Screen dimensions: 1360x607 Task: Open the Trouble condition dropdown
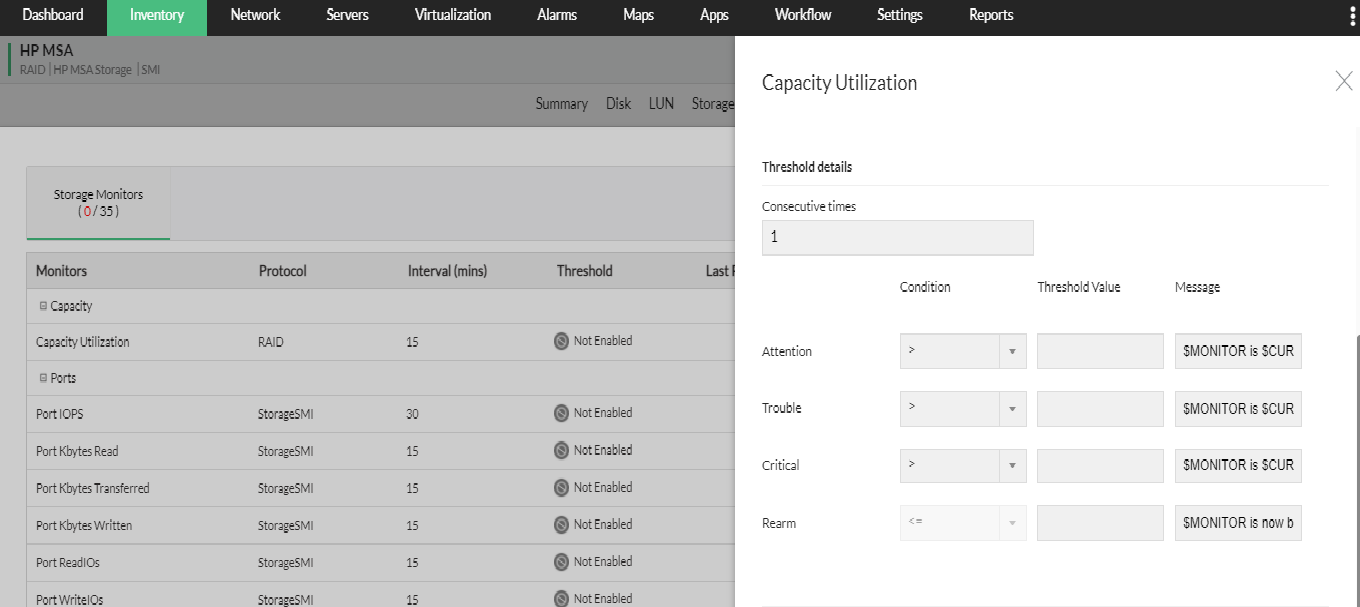(1013, 408)
